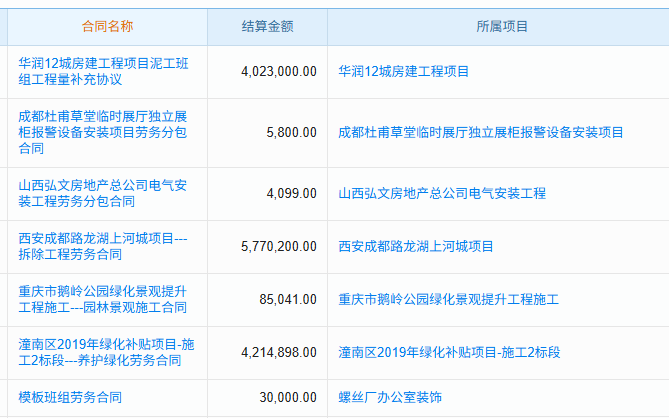The image size is (669, 418).
Task: Click the 结算金额 column header
Action: pos(267,27)
